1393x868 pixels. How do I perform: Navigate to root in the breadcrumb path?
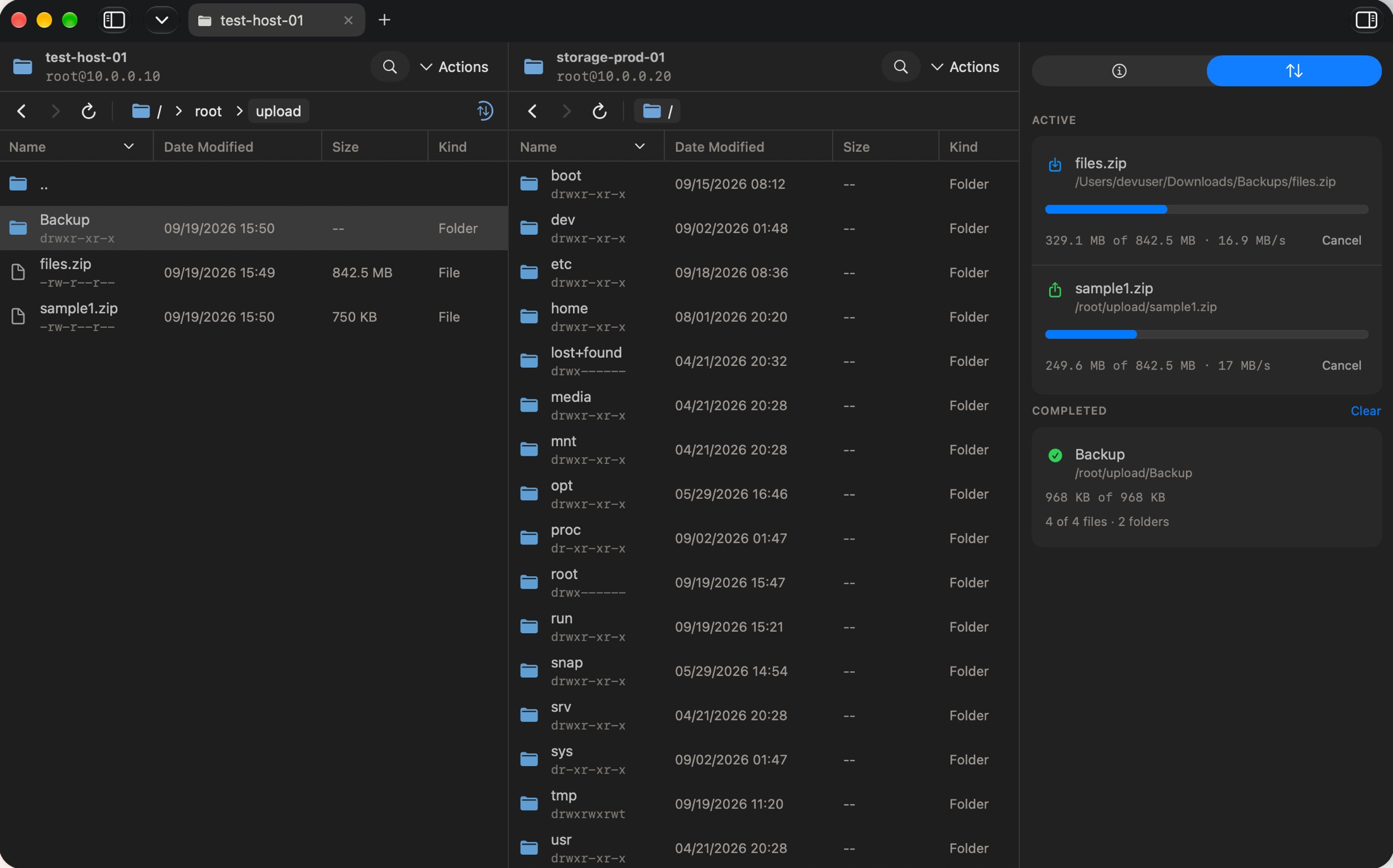(208, 111)
